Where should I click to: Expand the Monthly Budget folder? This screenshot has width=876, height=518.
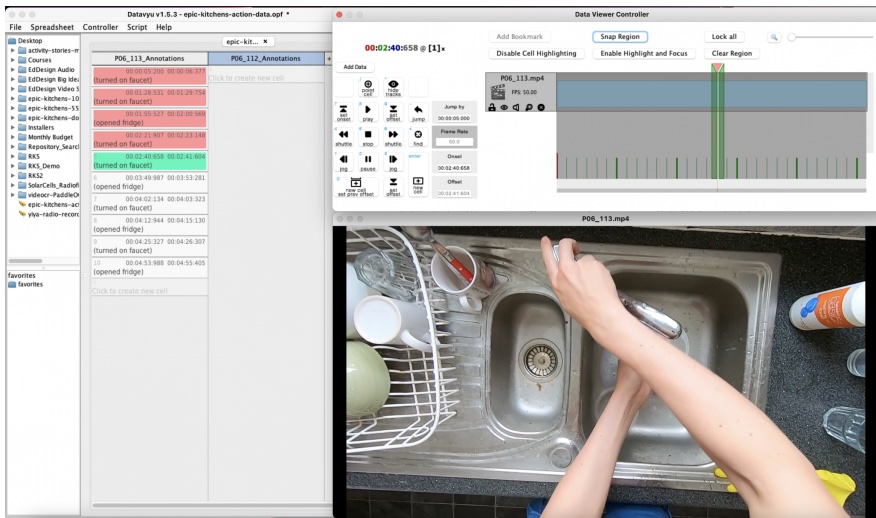click(12, 136)
